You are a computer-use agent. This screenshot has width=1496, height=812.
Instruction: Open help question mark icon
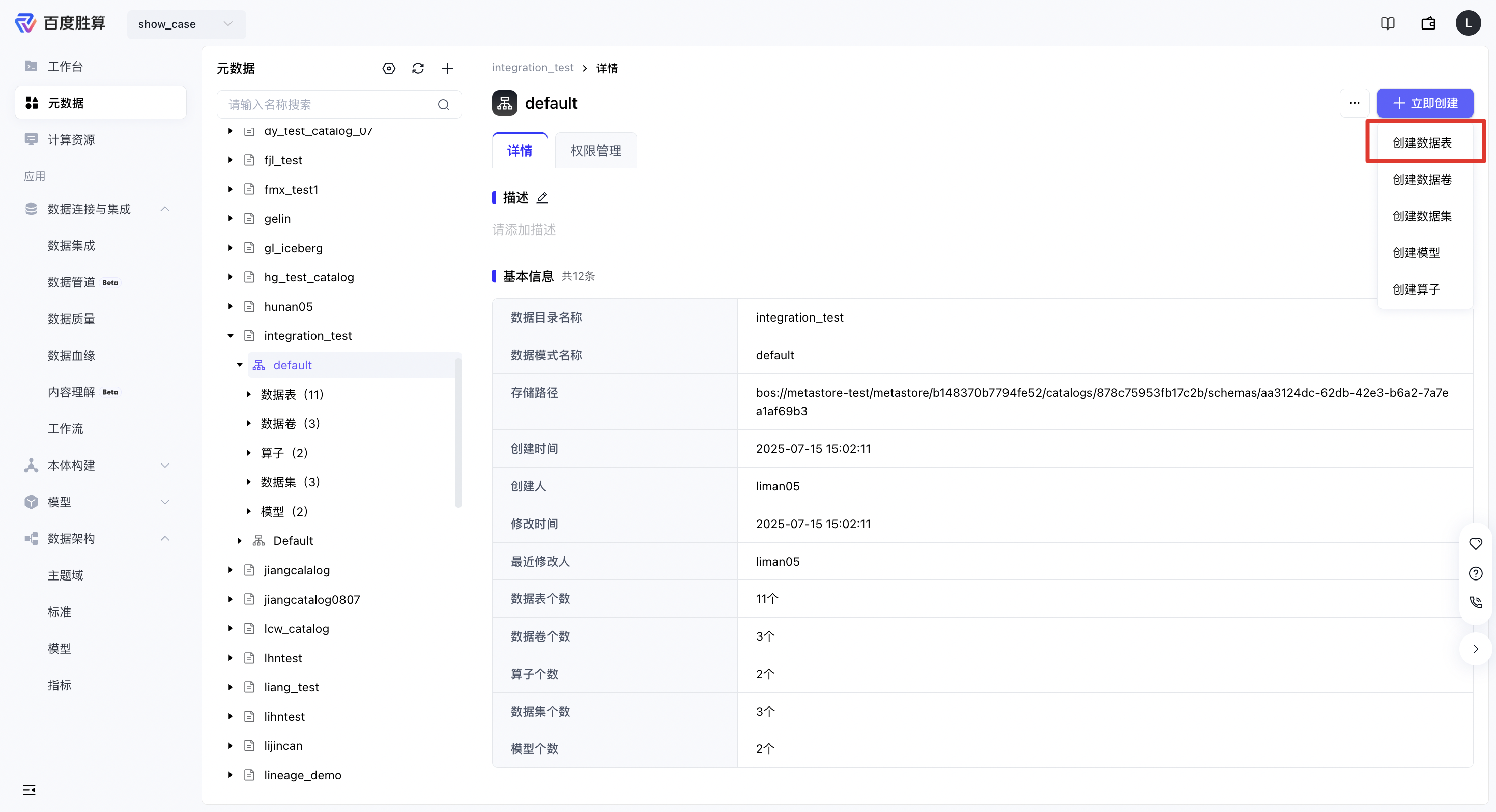pos(1475,573)
